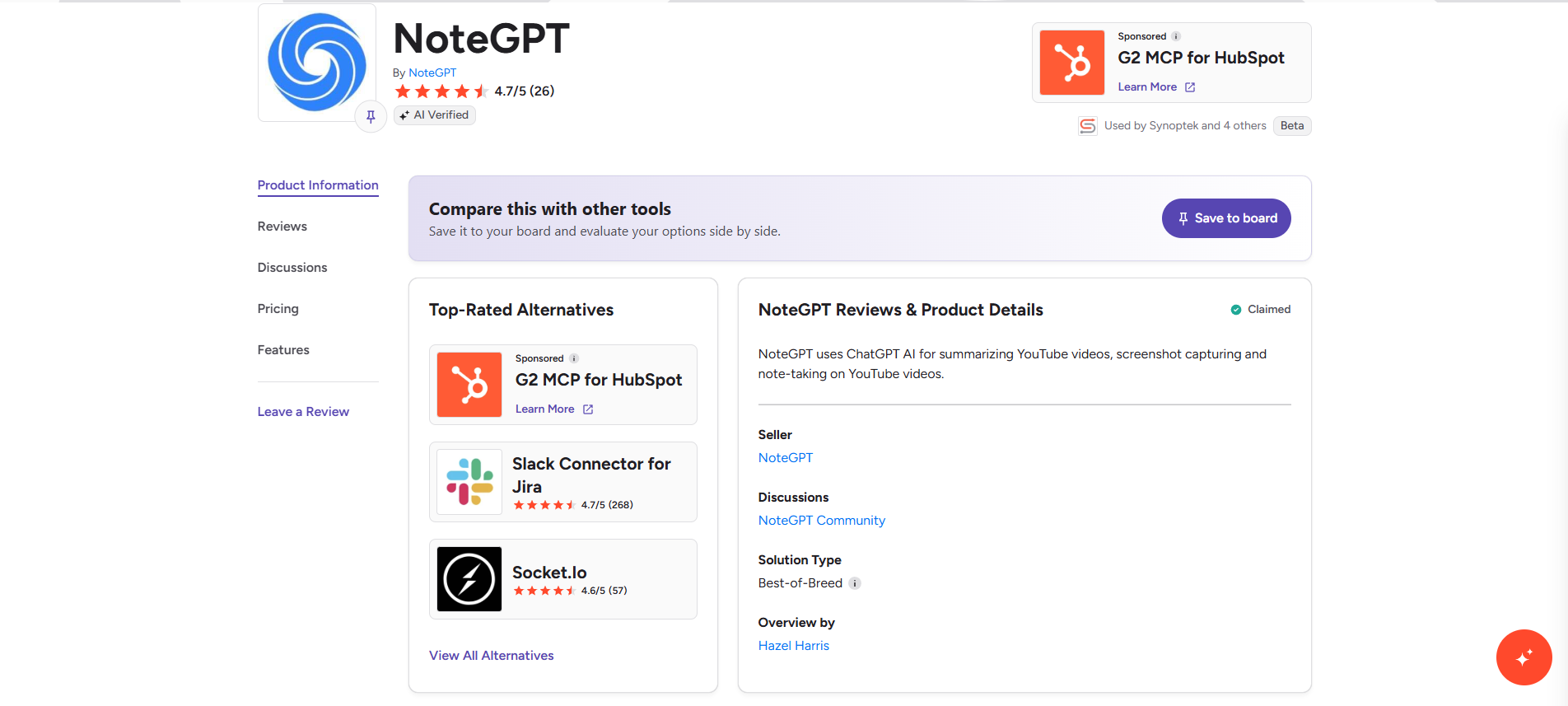Open Hazel Harris profile link
1568x706 pixels.
(x=794, y=646)
